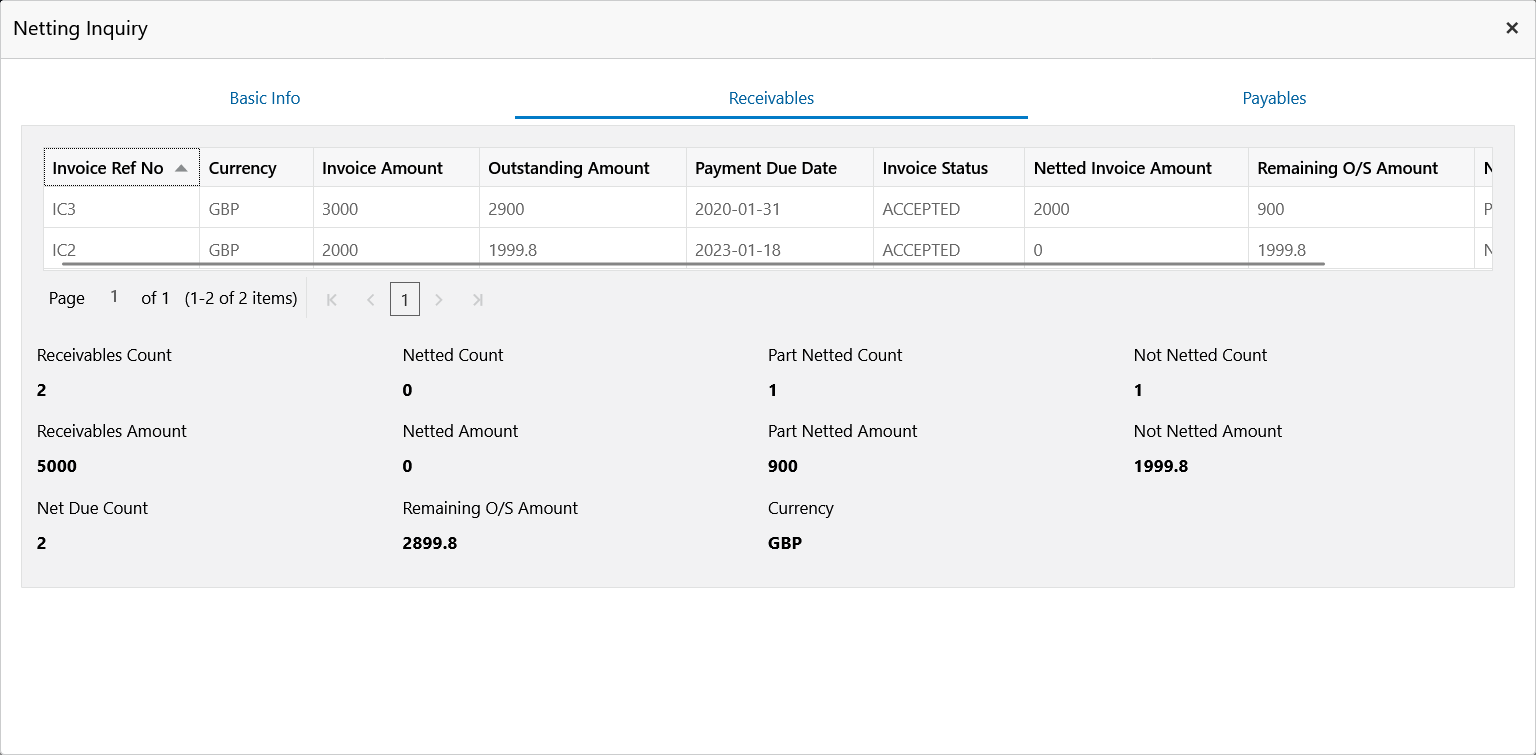Select the IC2 invoice reference cell
The width and height of the screenshot is (1536, 755).
pyautogui.click(x=122, y=249)
